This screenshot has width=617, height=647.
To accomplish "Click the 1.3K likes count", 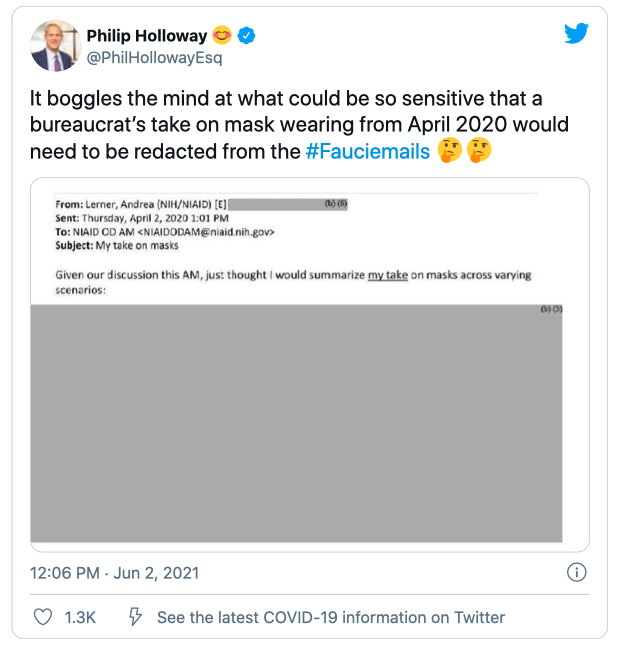I will pyautogui.click(x=80, y=617).
